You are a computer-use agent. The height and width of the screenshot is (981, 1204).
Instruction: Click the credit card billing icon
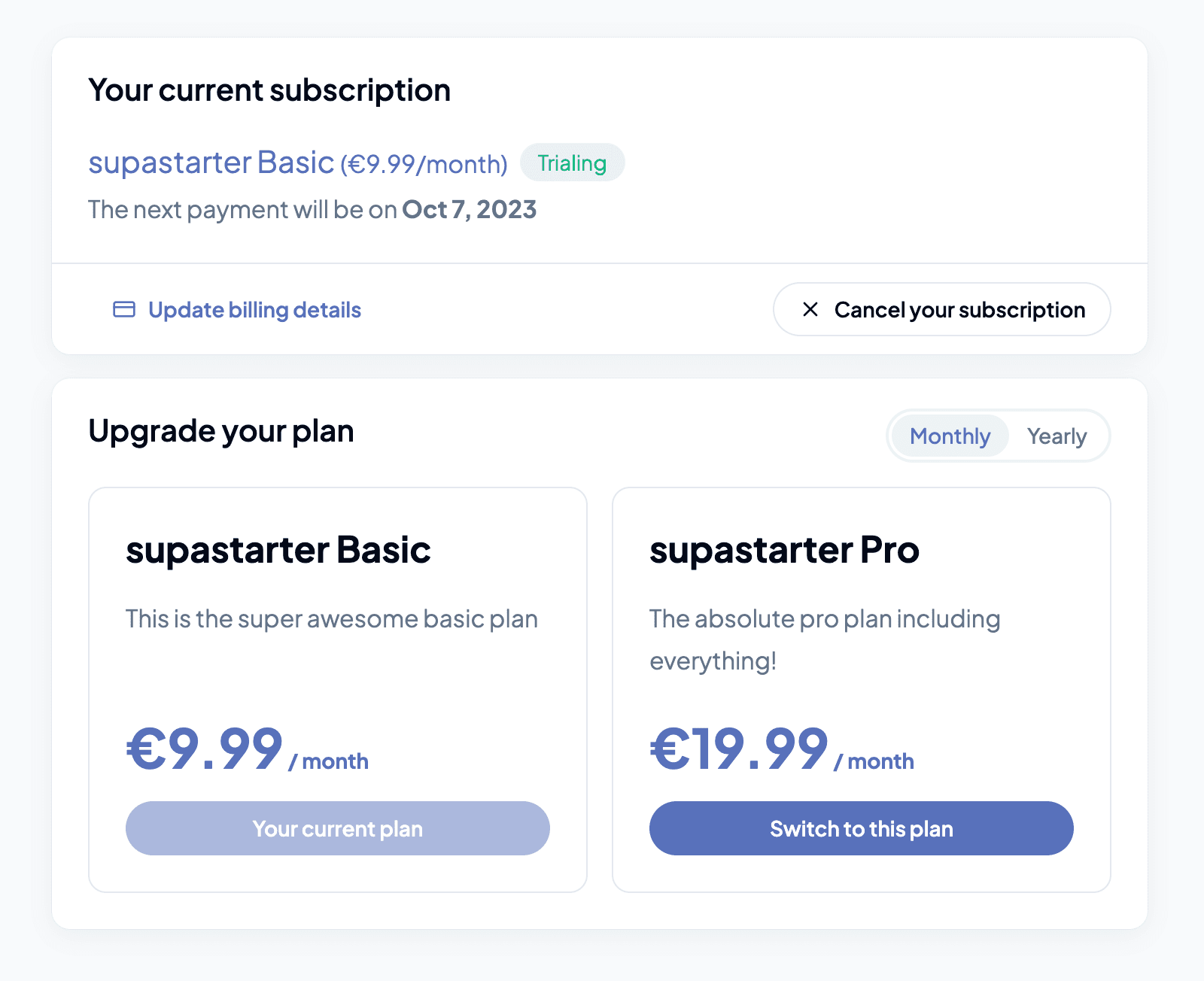click(x=124, y=309)
